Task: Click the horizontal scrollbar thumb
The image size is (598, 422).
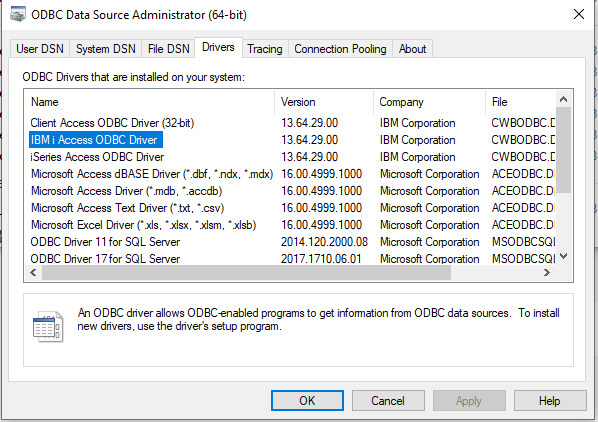Action: coord(246,272)
